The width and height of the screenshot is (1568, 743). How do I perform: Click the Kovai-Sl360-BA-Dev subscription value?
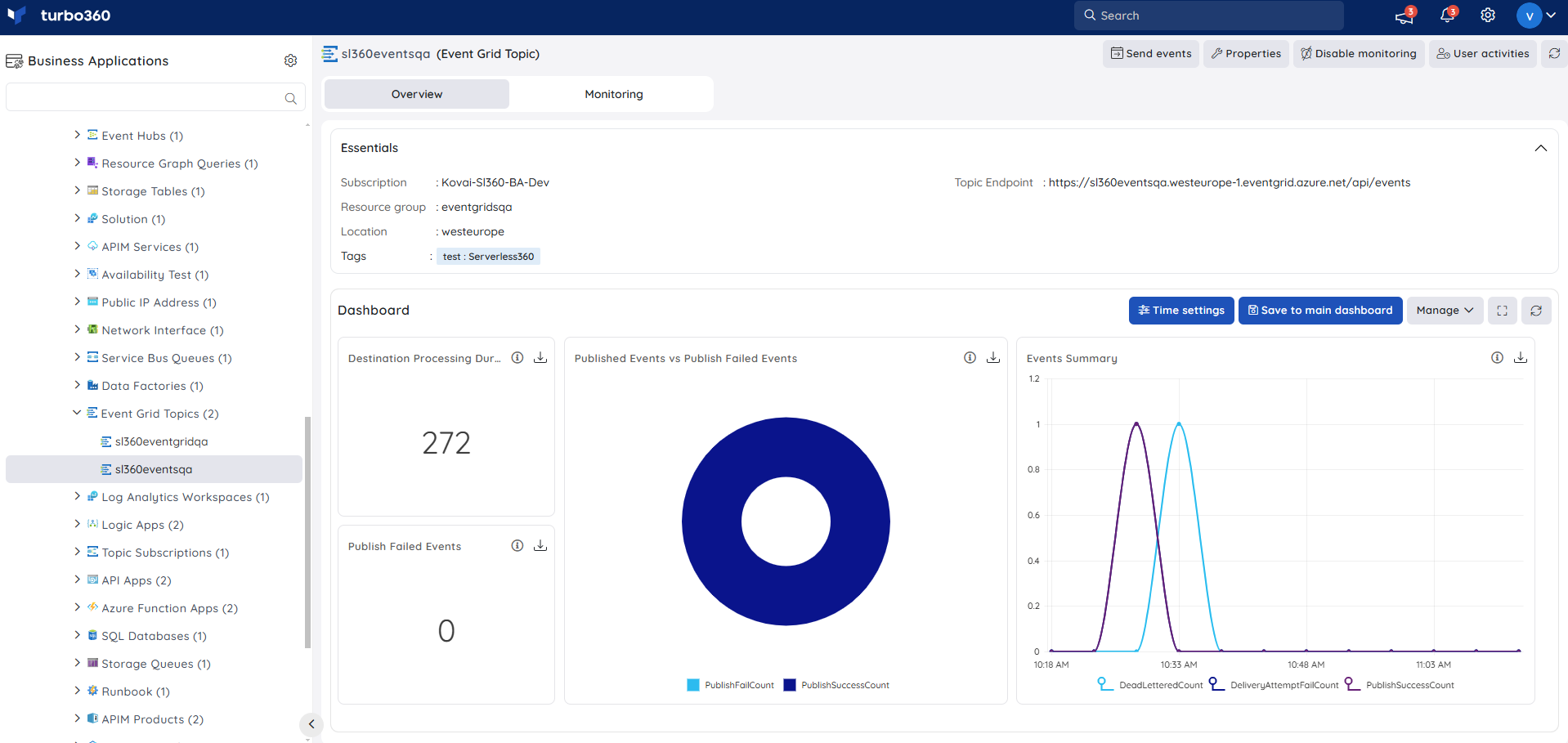tap(495, 183)
